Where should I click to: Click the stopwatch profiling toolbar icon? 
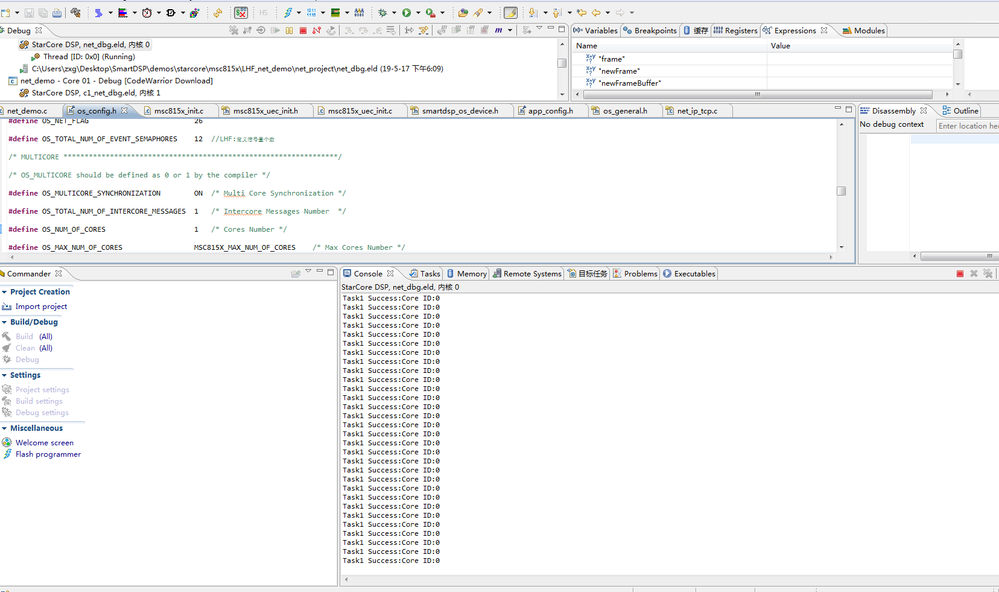147,13
